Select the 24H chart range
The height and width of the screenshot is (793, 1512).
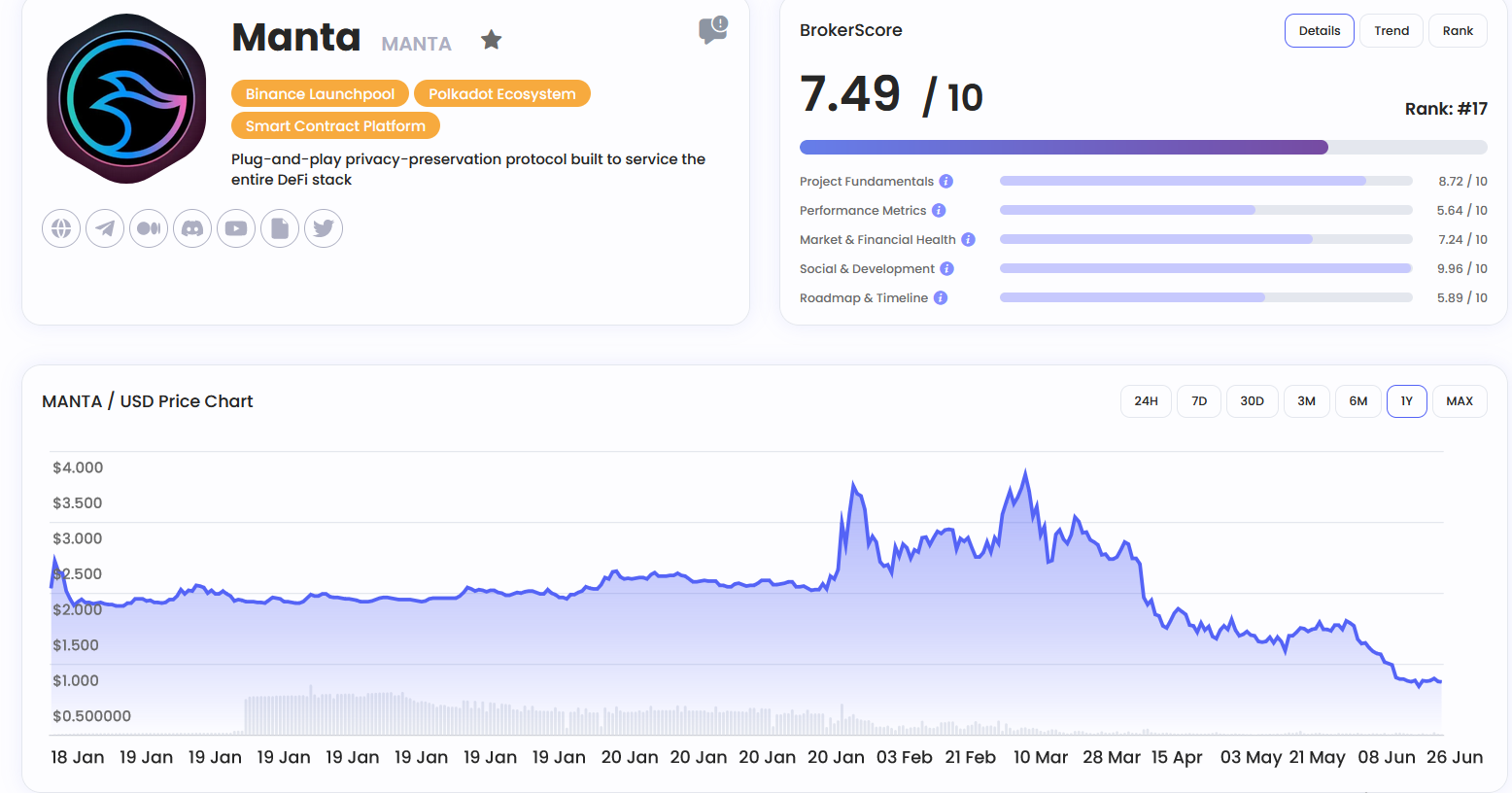pos(1146,401)
